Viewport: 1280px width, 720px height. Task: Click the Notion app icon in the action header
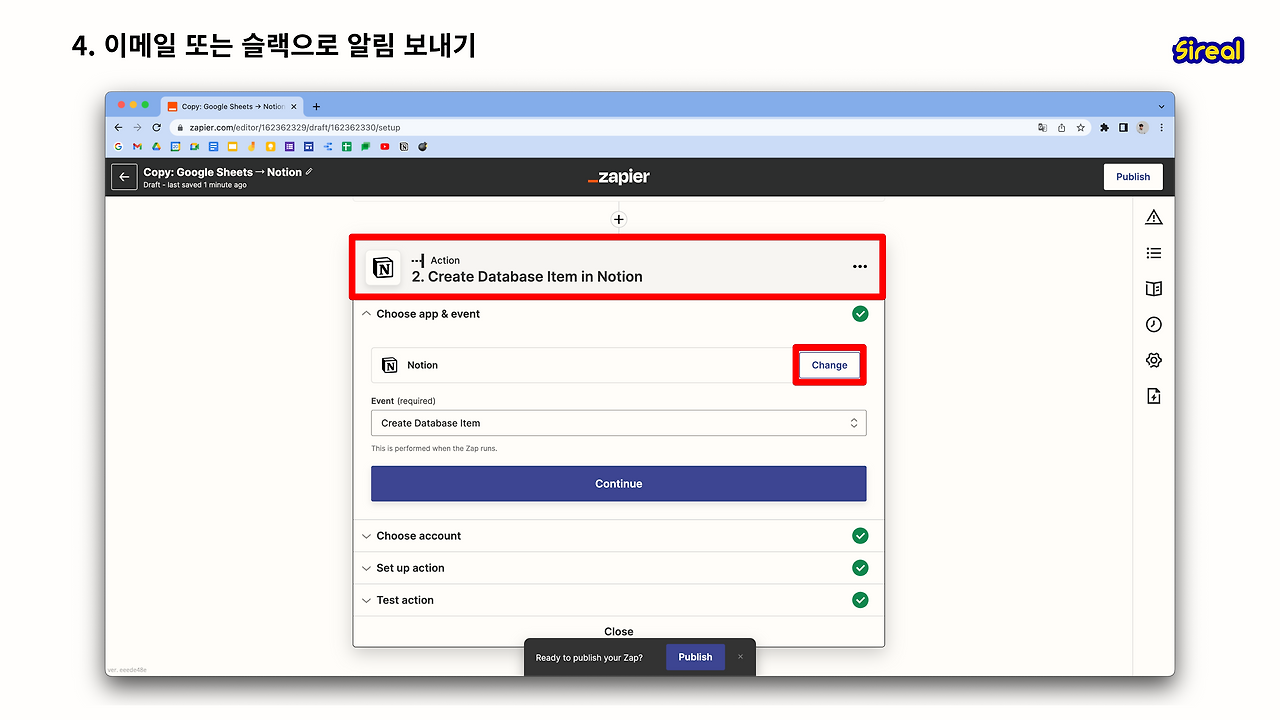383,268
